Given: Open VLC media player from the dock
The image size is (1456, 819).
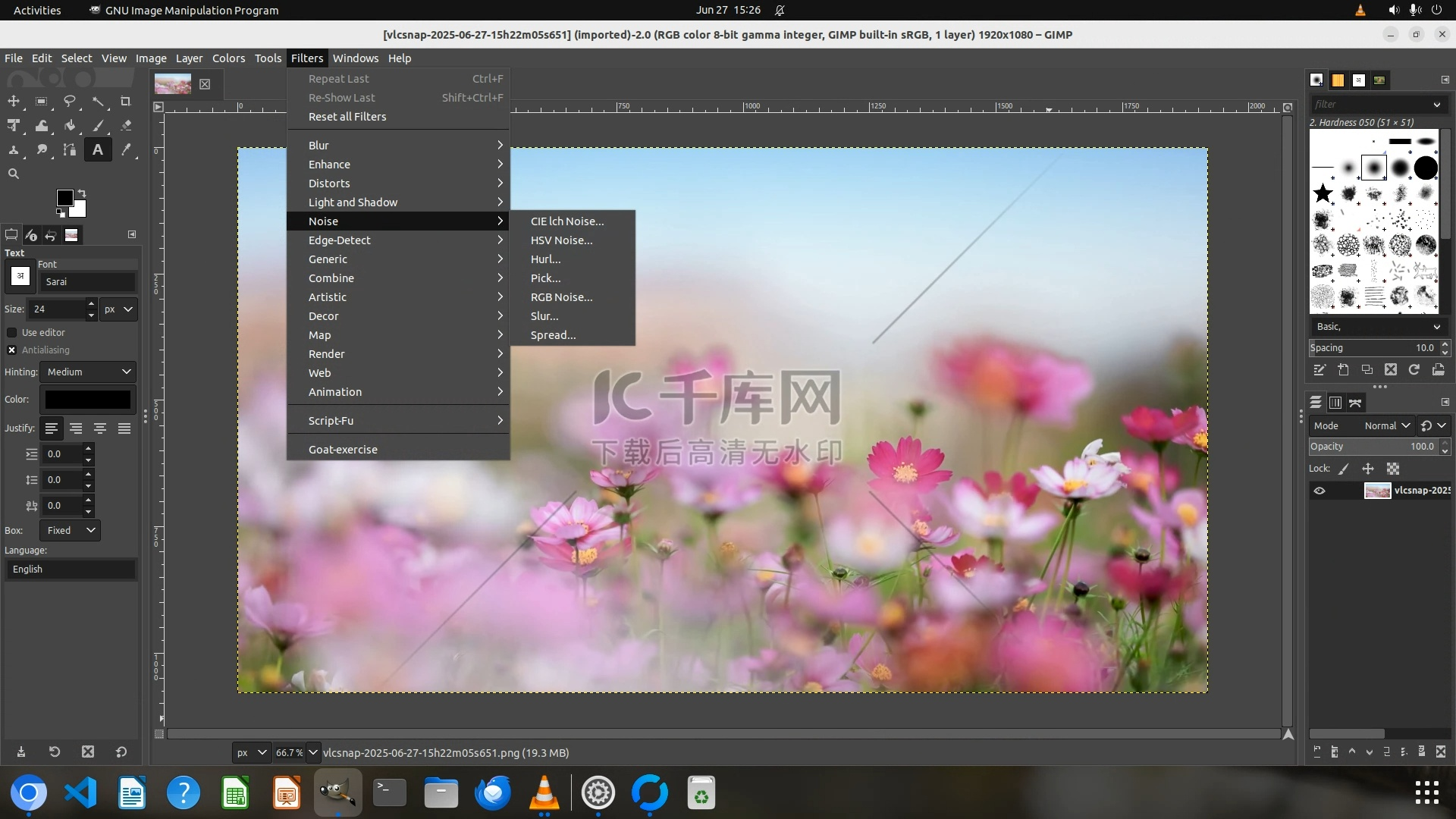Looking at the screenshot, I should tap(544, 792).
